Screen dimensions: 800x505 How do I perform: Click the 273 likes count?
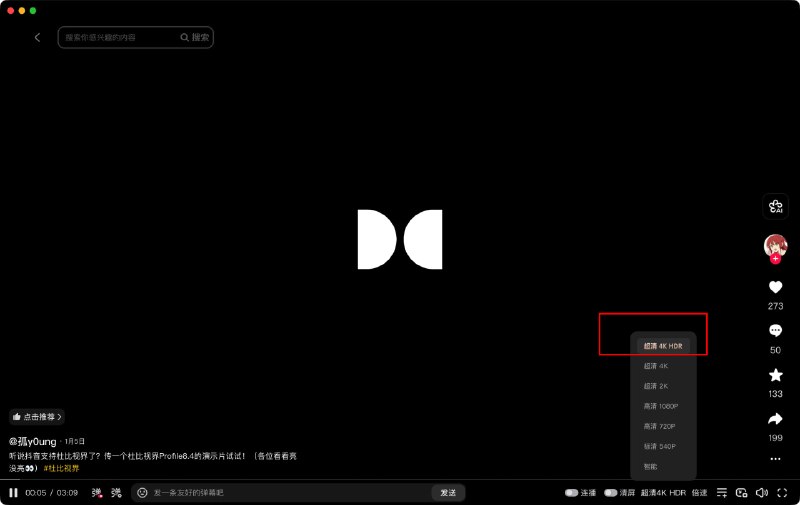pyautogui.click(x=776, y=306)
